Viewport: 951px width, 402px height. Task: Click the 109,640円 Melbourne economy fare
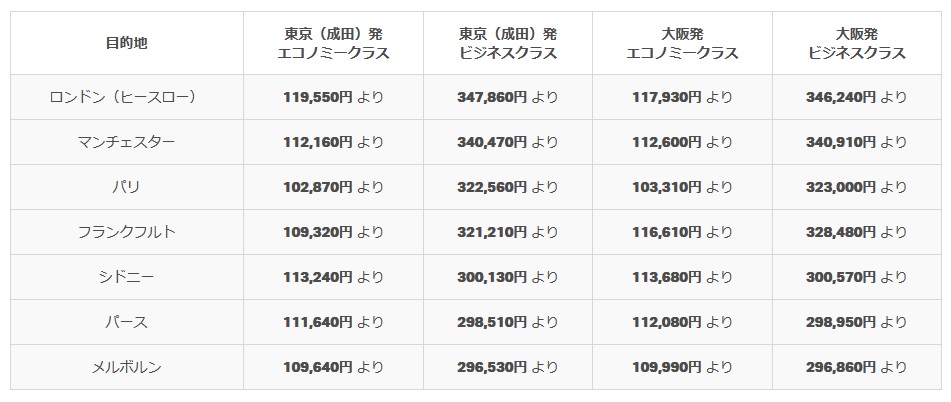(318, 367)
